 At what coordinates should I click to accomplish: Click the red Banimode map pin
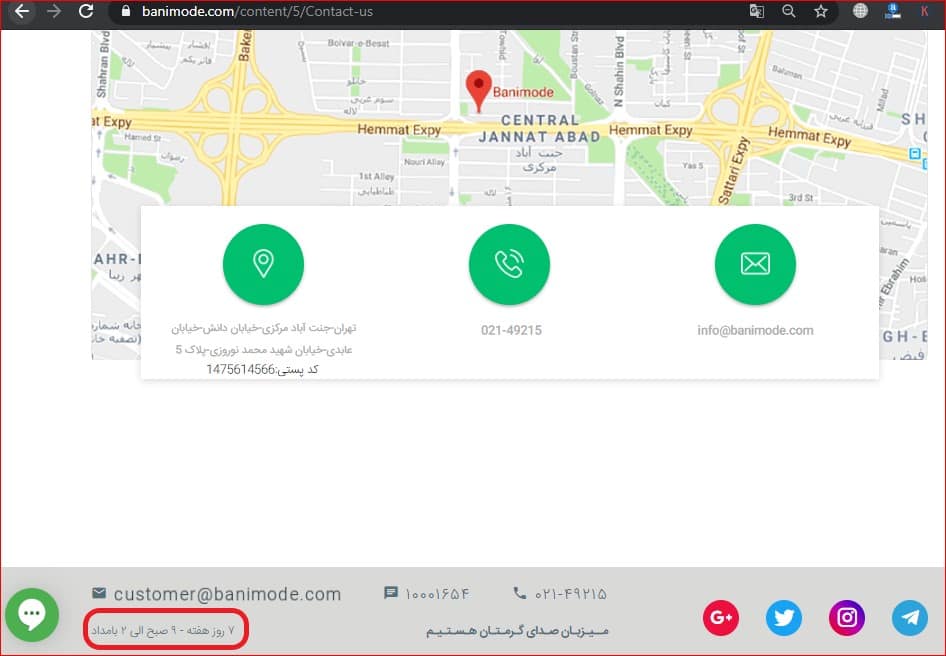478,91
